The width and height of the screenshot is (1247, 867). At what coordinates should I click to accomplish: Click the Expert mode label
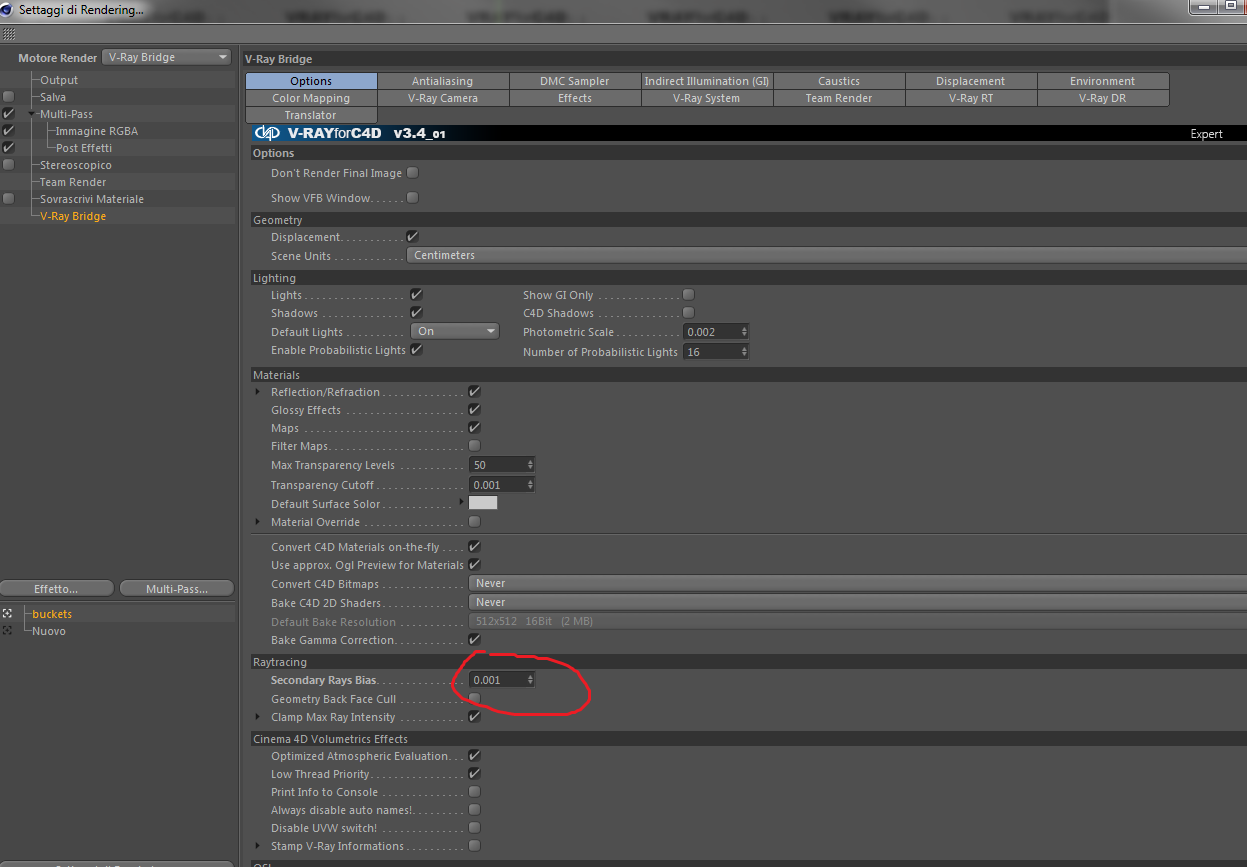click(x=1206, y=134)
